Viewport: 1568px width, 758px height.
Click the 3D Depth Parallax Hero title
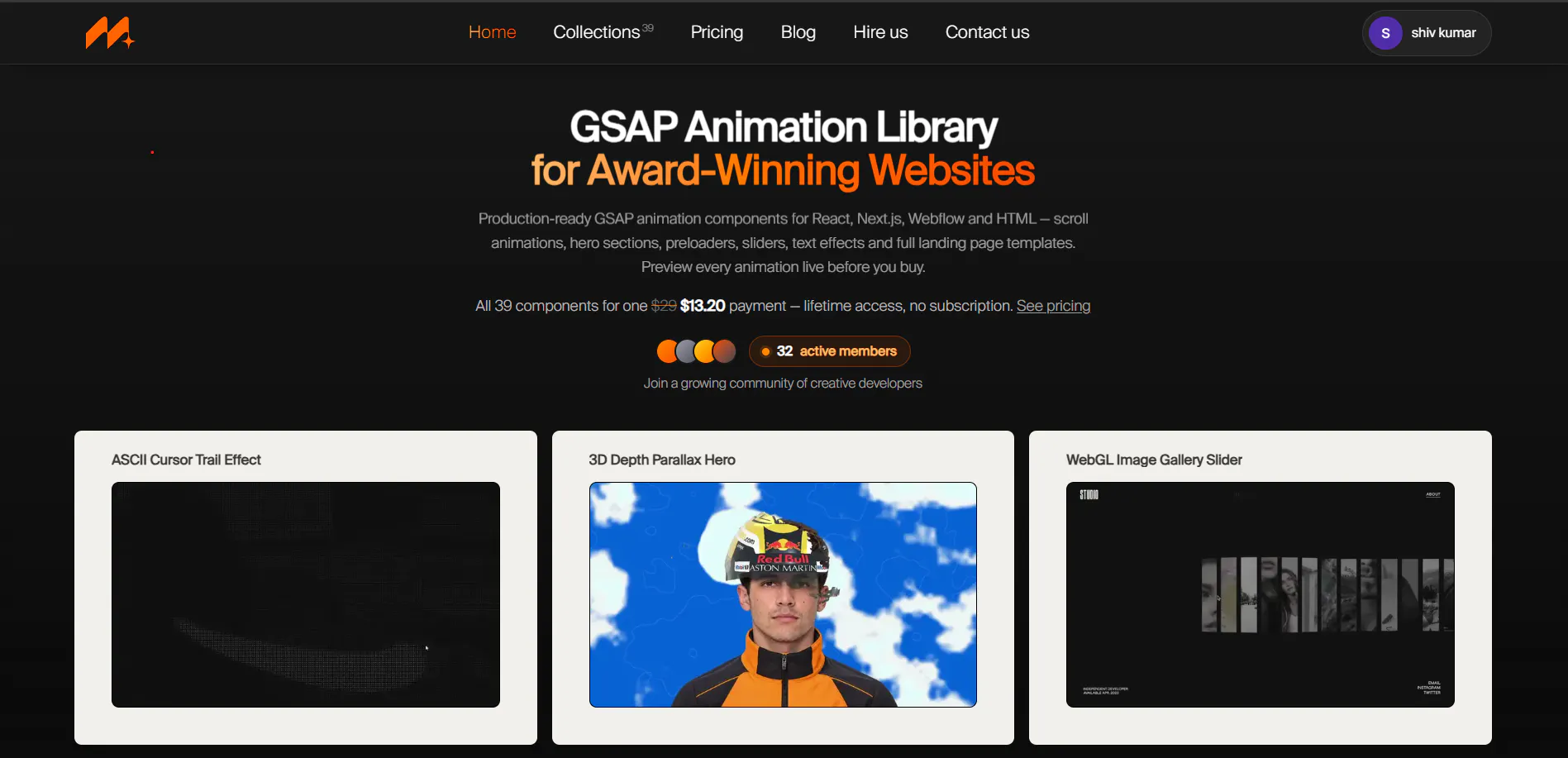[x=662, y=460]
